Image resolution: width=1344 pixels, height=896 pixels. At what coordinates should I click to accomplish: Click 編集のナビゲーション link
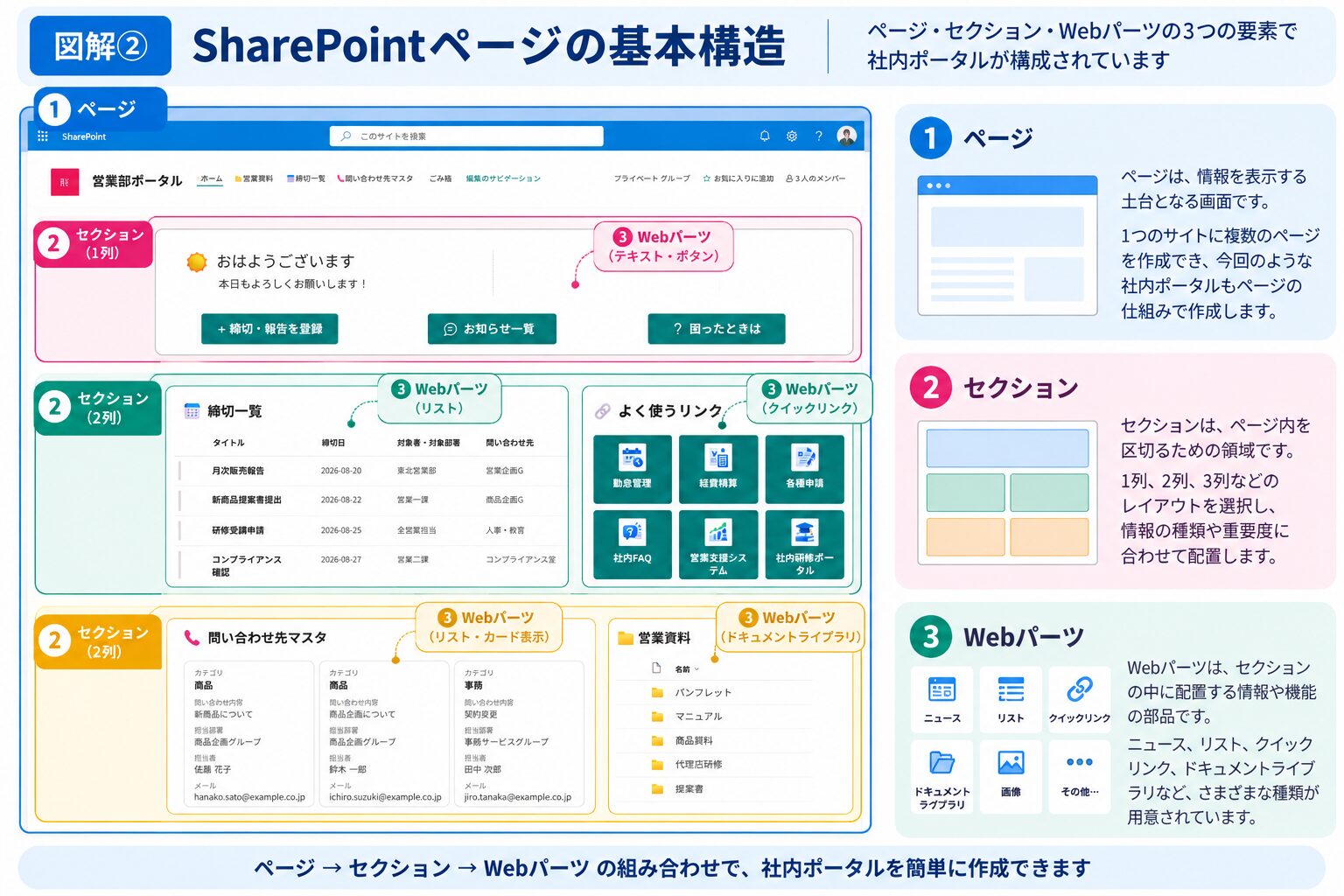pyautogui.click(x=503, y=178)
